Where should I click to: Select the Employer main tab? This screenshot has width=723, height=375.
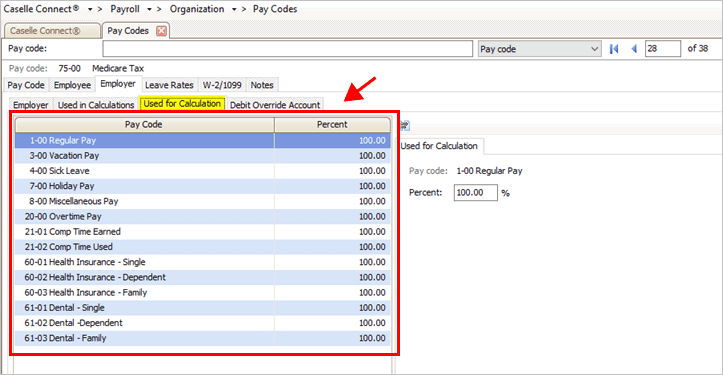(118, 84)
